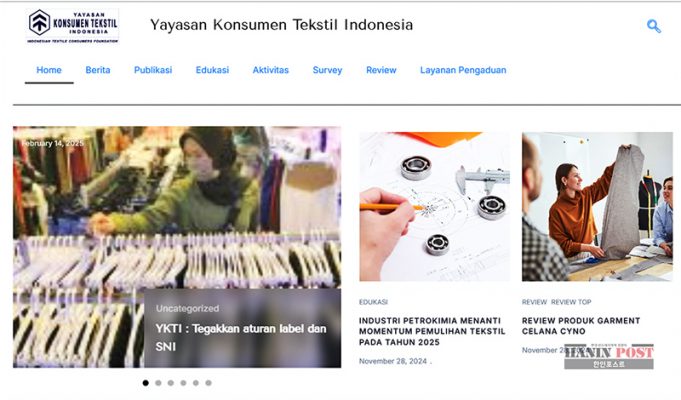Jump to the second carousel slide dot
681x400 pixels.
pyautogui.click(x=158, y=383)
